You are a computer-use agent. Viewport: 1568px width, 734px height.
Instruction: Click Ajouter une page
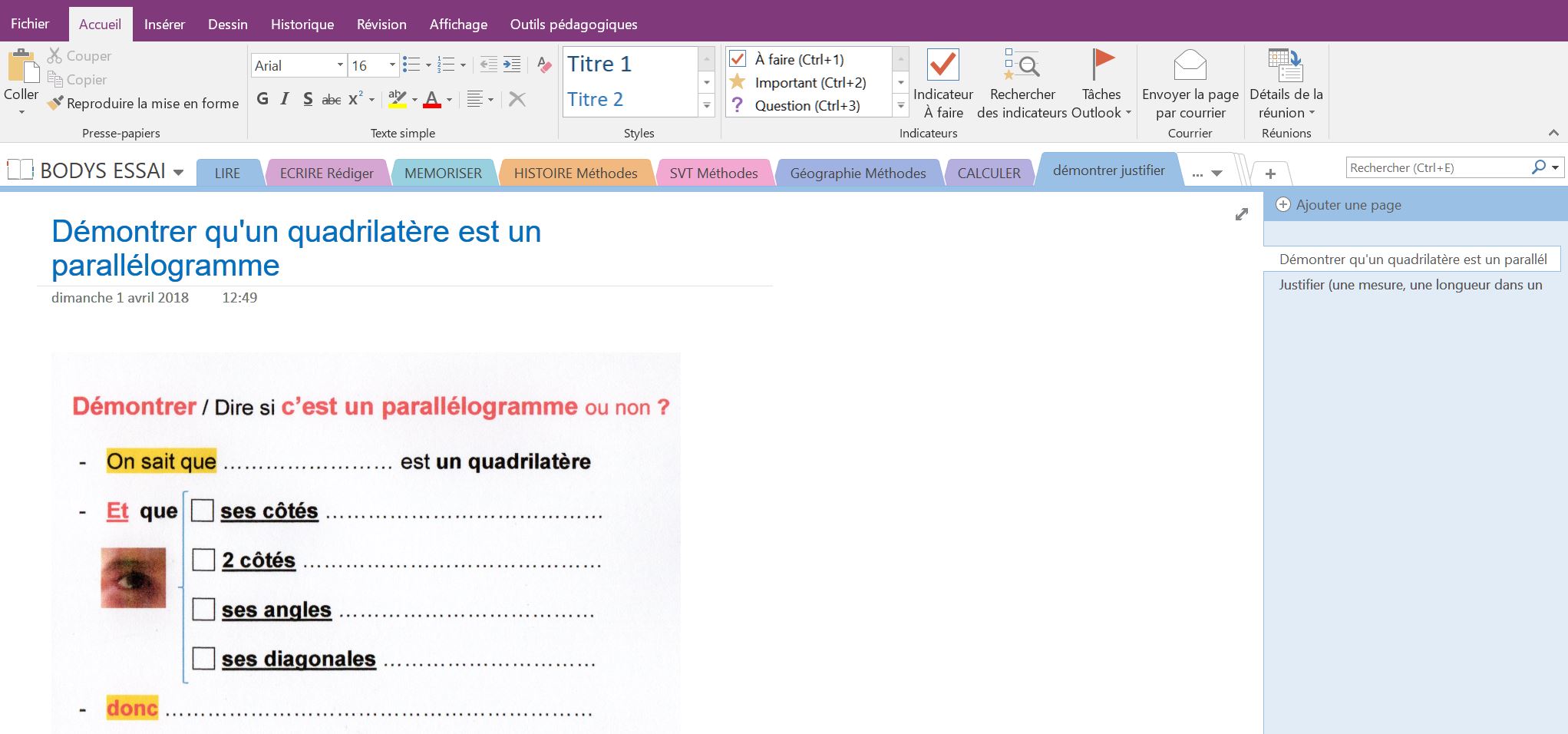pos(1348,205)
